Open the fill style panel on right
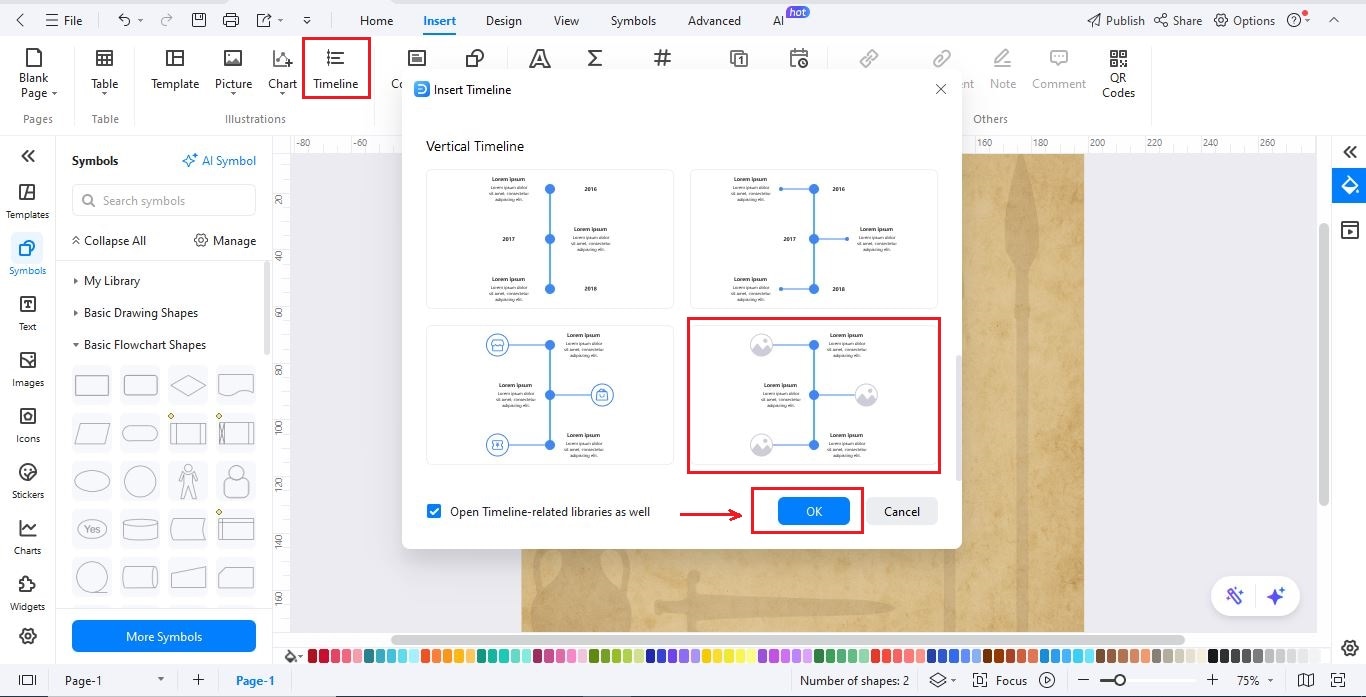 [x=1350, y=185]
